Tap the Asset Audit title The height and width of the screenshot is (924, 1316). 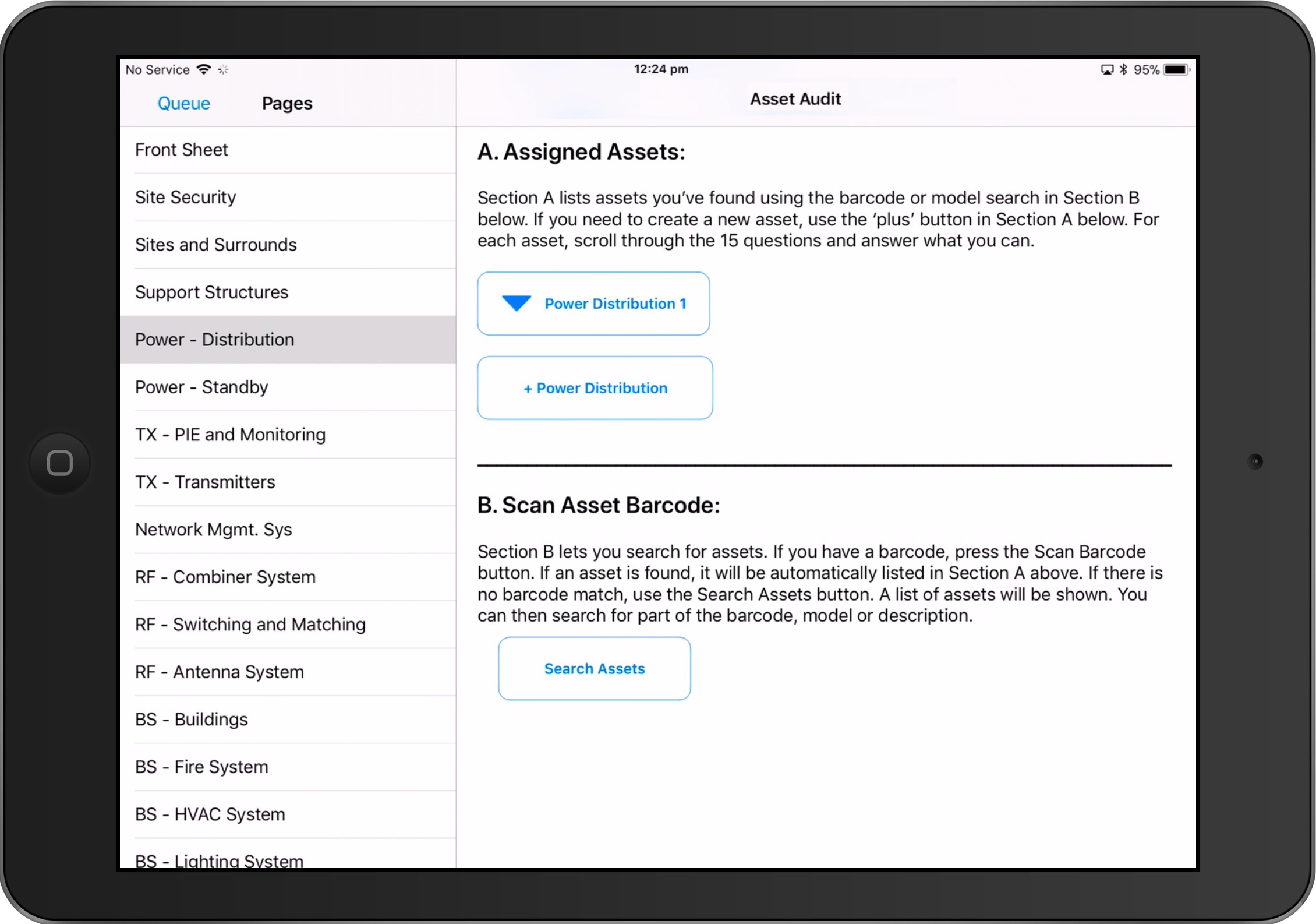795,99
